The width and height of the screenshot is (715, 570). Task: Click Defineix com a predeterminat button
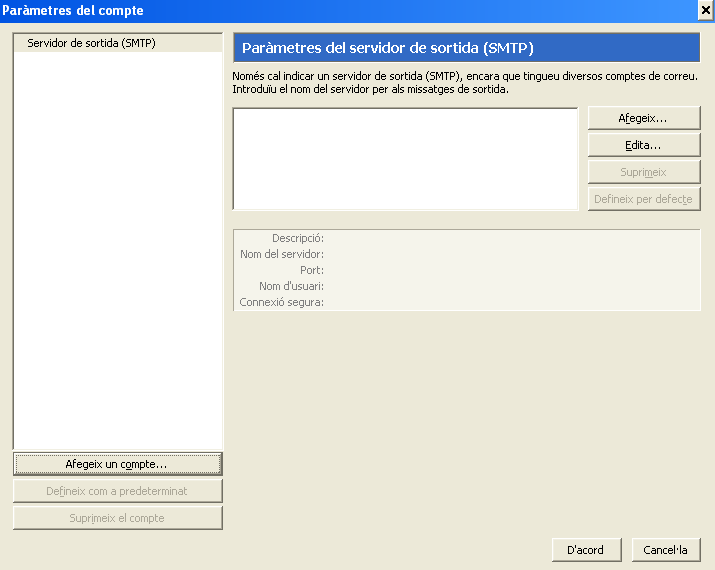[117, 491]
